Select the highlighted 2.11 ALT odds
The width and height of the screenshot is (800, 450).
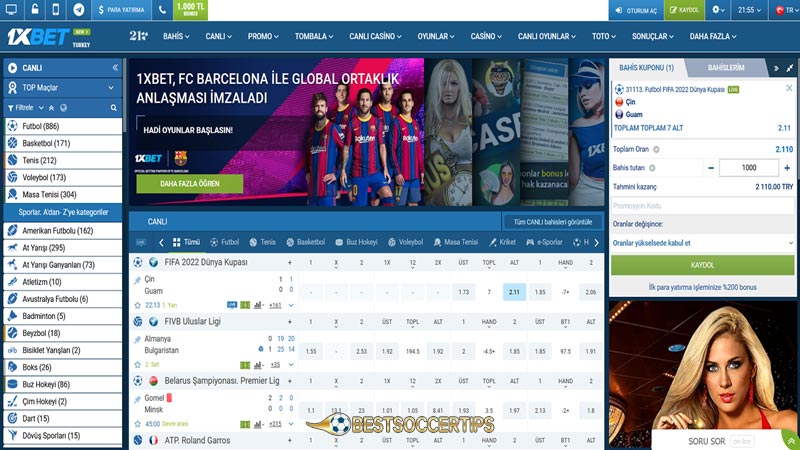pyautogui.click(x=514, y=292)
